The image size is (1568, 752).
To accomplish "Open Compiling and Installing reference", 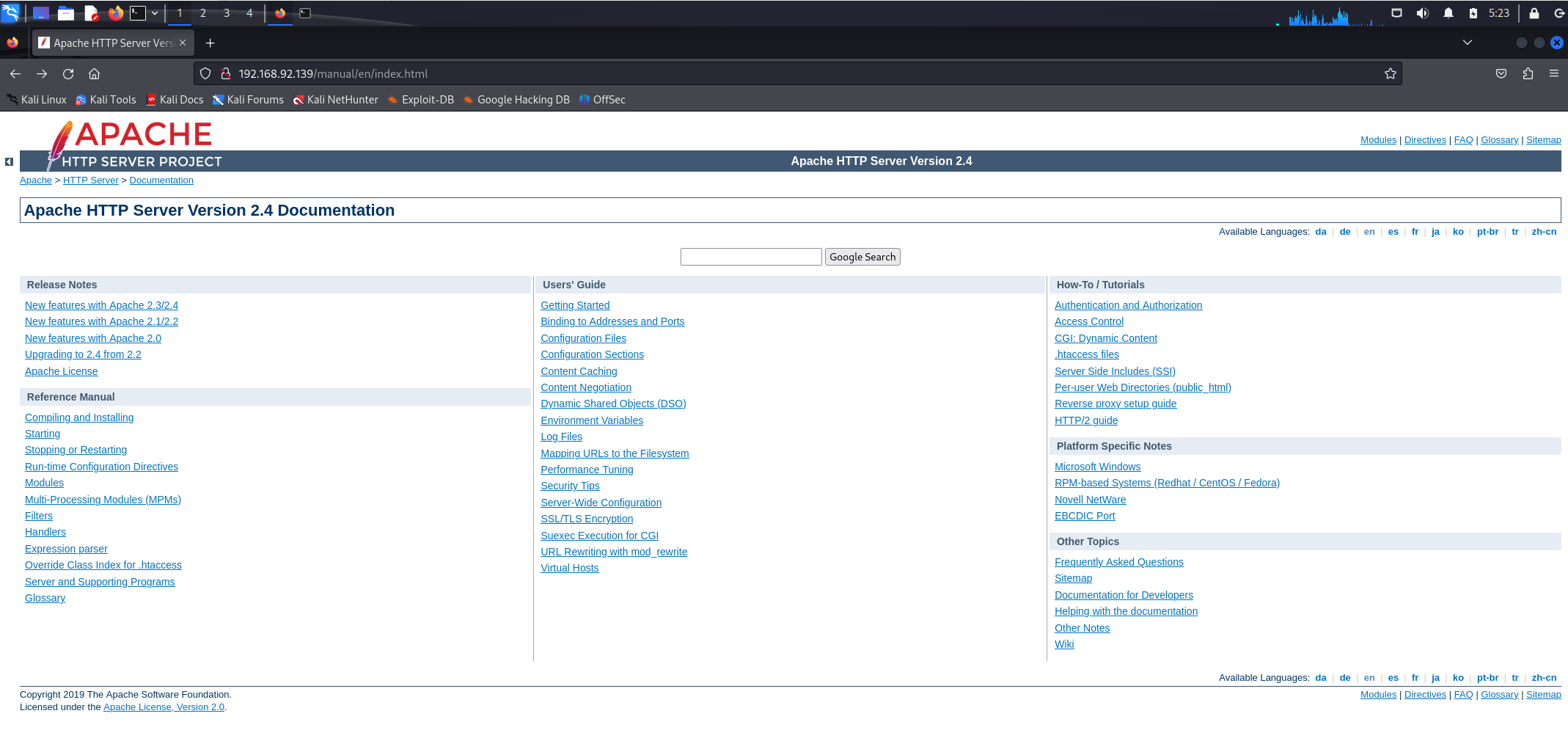I will (79, 417).
